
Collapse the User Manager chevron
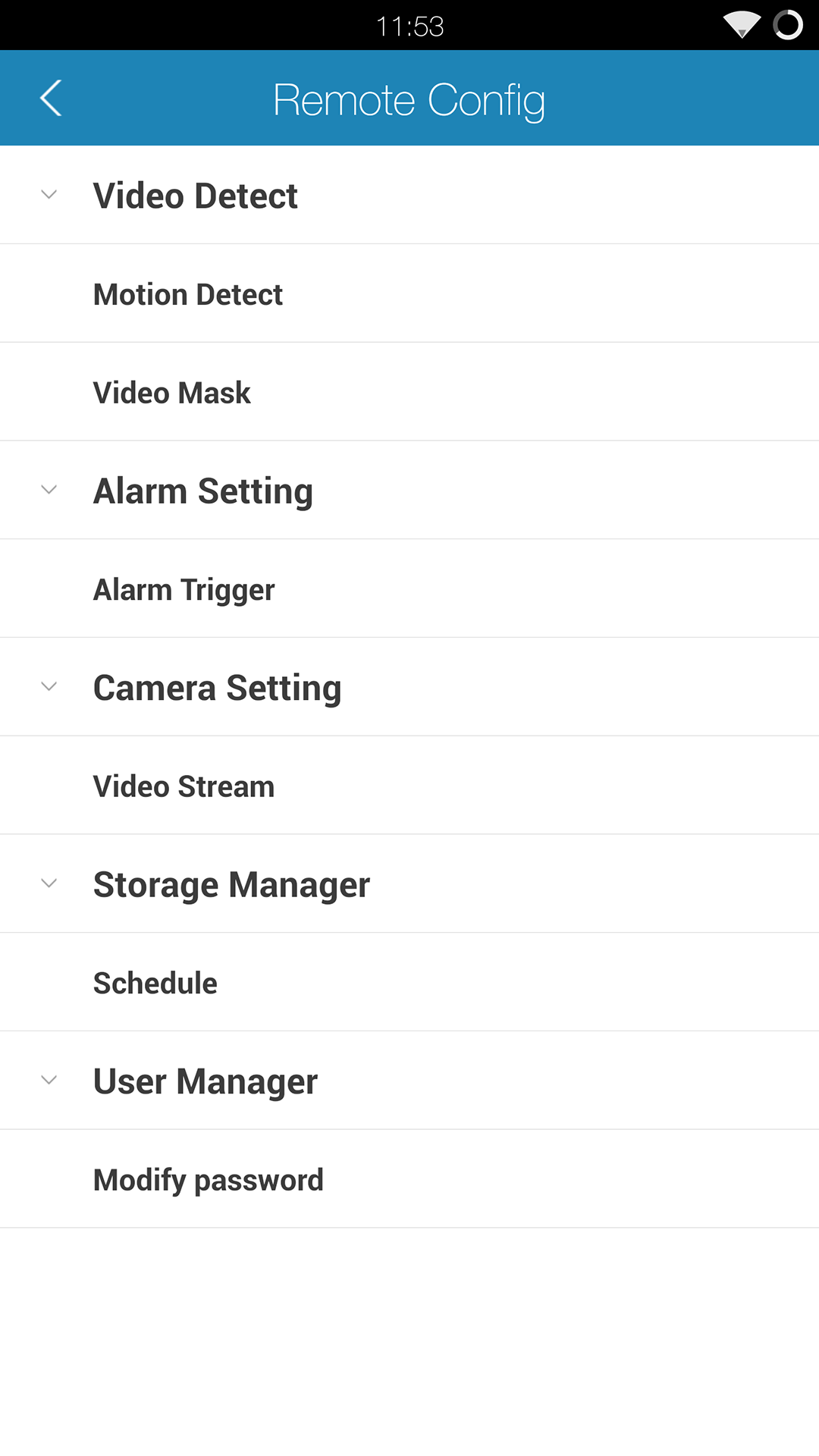[x=49, y=1080]
